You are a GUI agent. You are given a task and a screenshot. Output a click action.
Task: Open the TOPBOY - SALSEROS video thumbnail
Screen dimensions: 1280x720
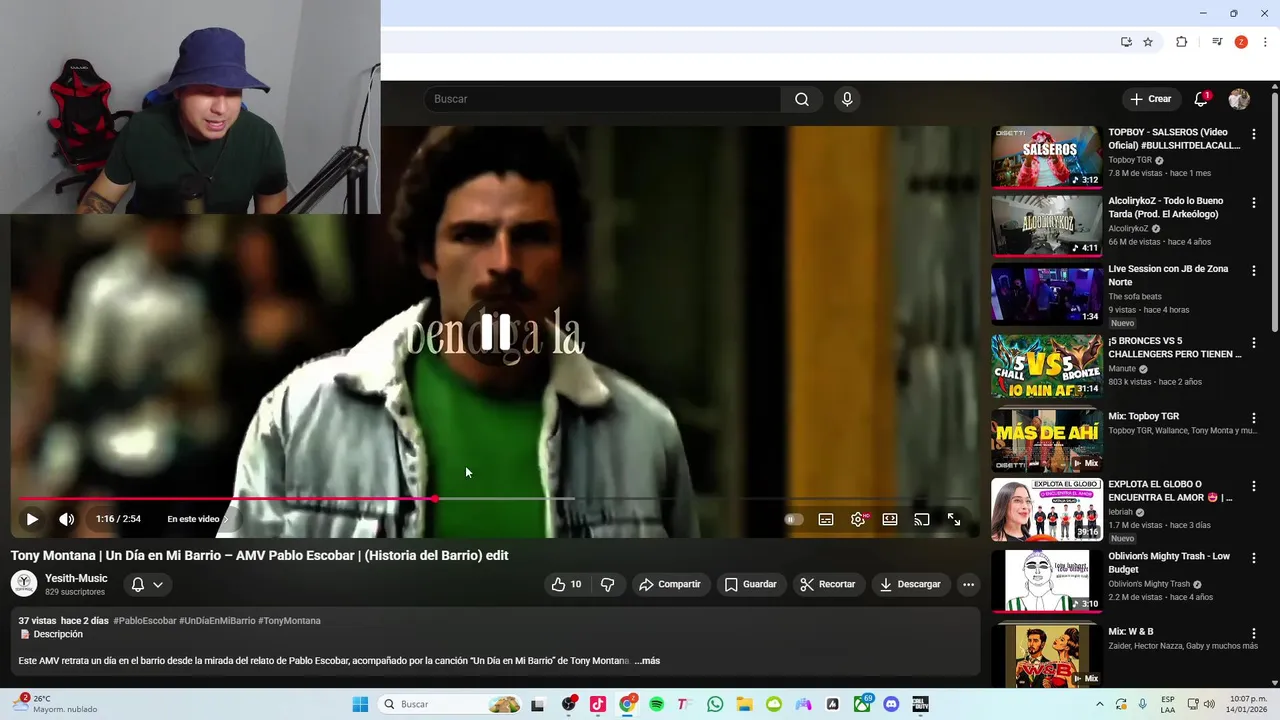[x=1046, y=157]
